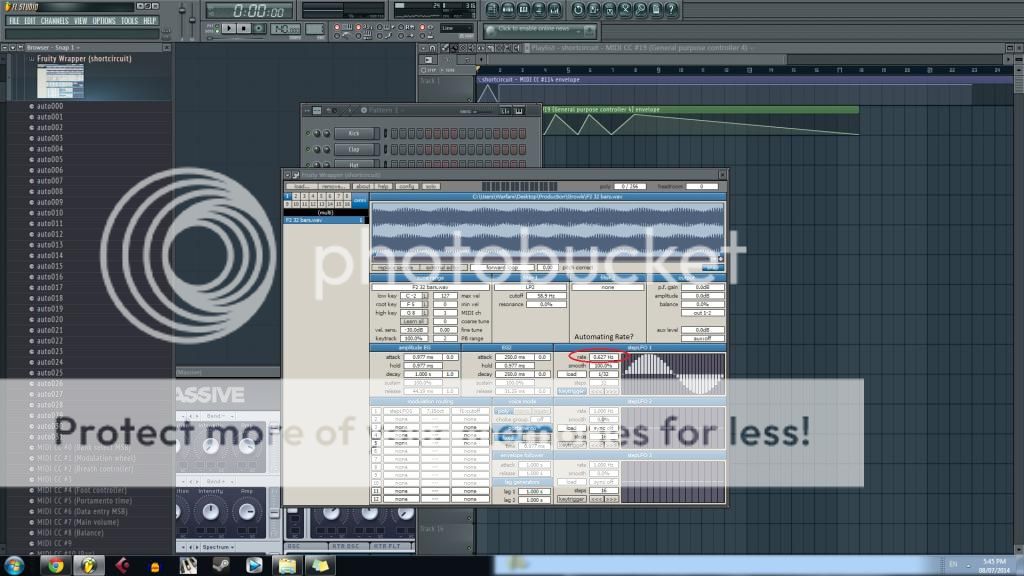Click the remove... button in shortcircuit
Viewport: 1024px width, 576px height.
pyautogui.click(x=334, y=187)
